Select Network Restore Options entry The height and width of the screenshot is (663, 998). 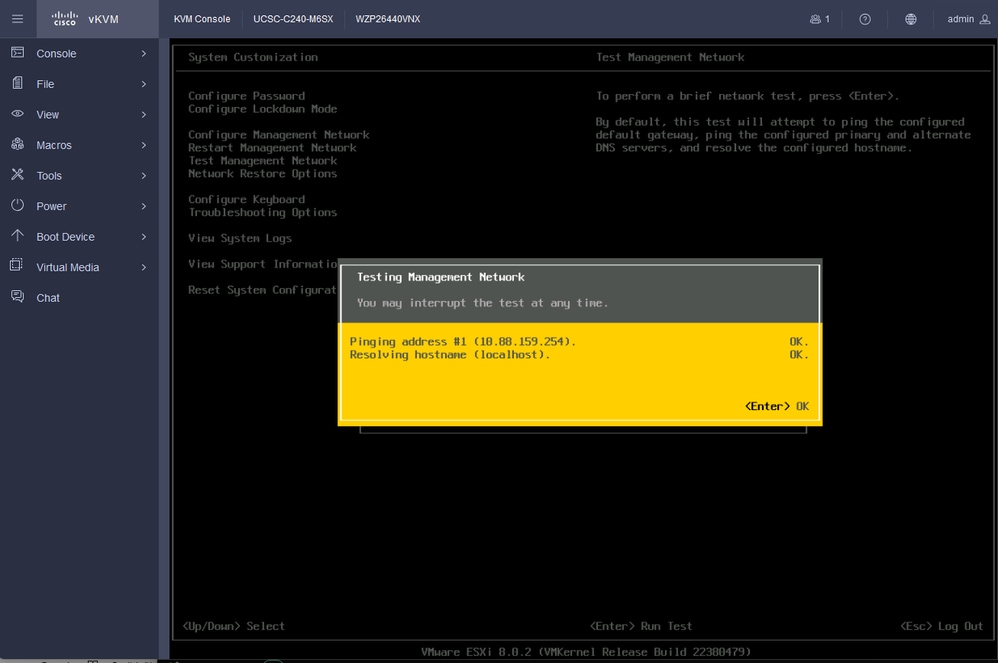262,174
